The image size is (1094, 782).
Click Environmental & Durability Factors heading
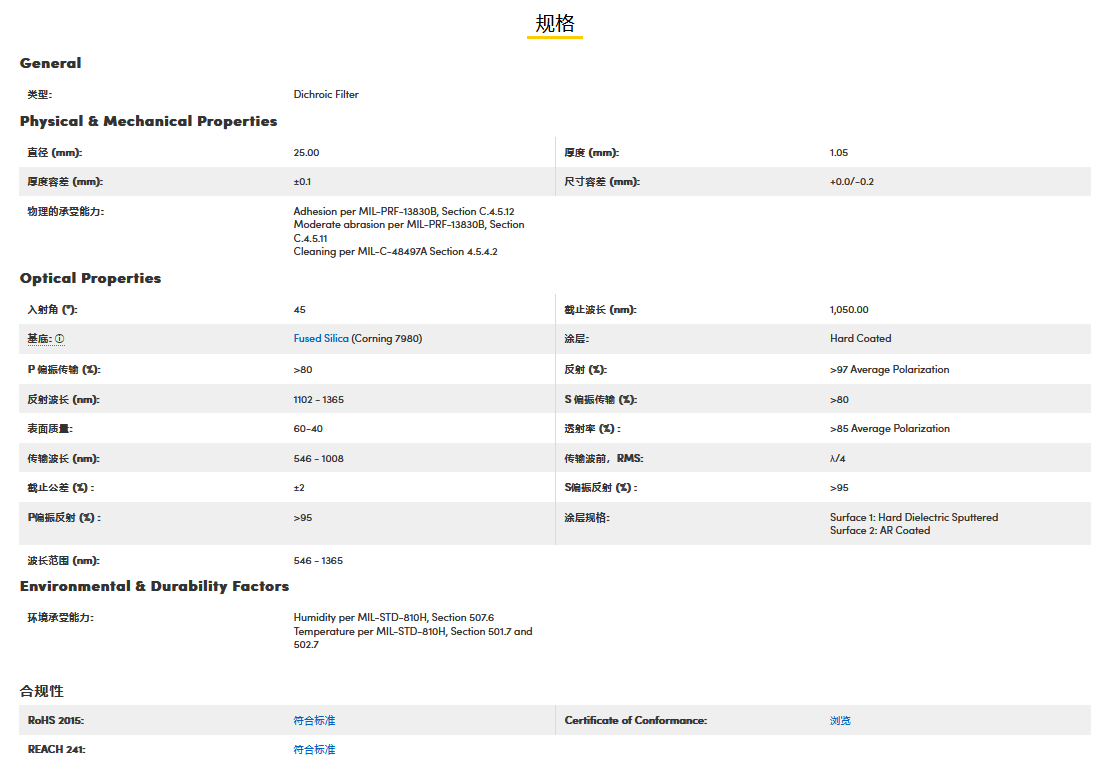154,586
